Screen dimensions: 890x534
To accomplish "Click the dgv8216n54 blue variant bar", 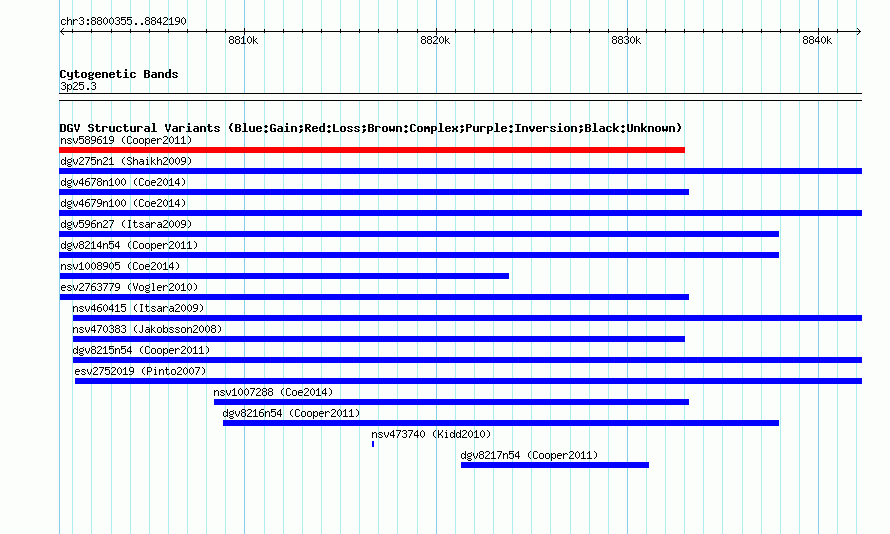I will 501,423.
